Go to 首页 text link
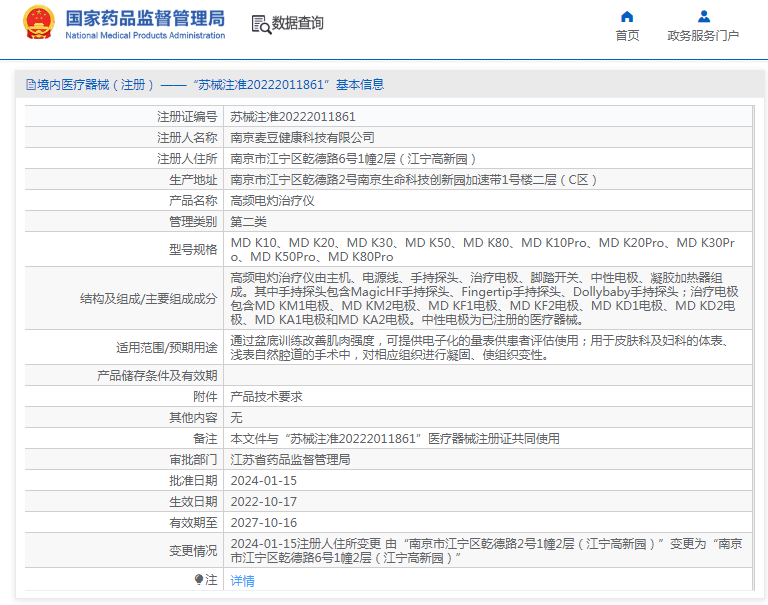 coord(627,36)
